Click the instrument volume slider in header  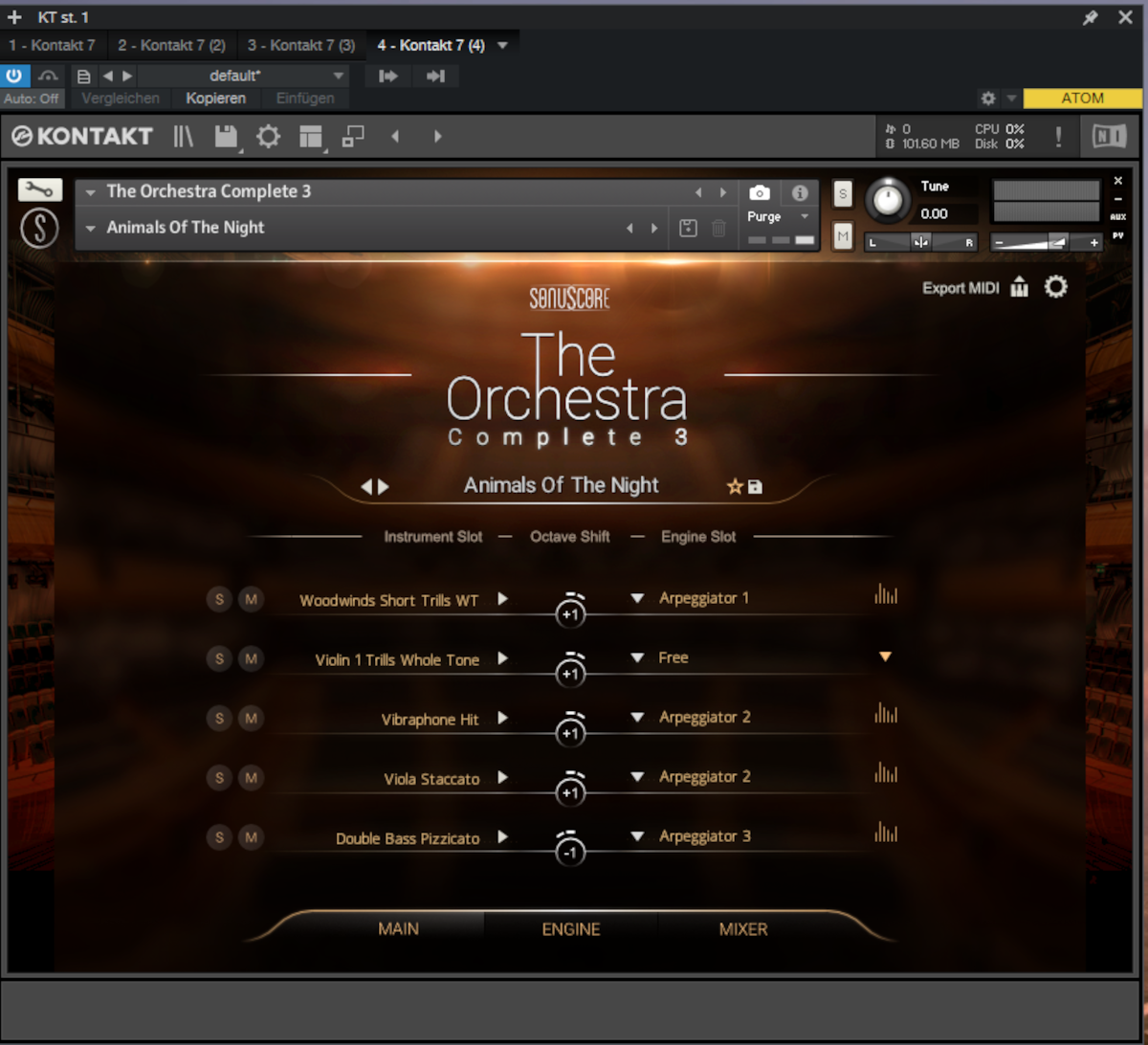click(x=1047, y=242)
